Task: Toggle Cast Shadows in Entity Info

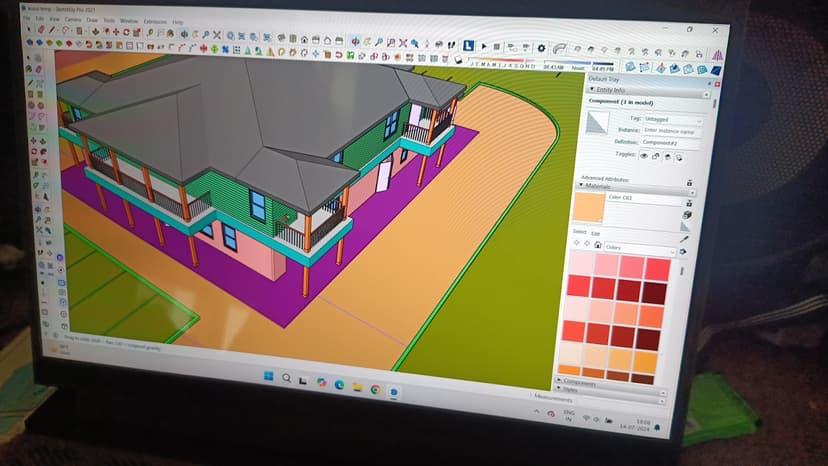Action: 679,157
